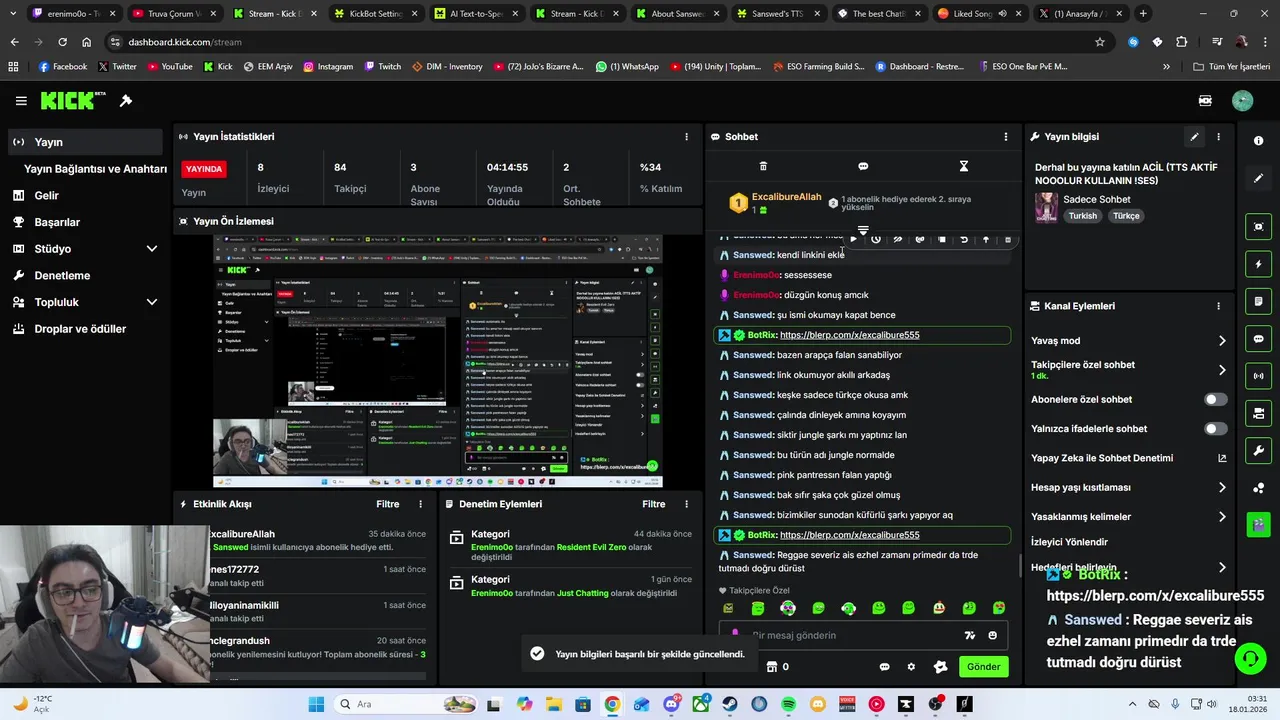This screenshot has width=1280, height=720.
Task: Click the stream preview thumbnail
Action: click(438, 362)
